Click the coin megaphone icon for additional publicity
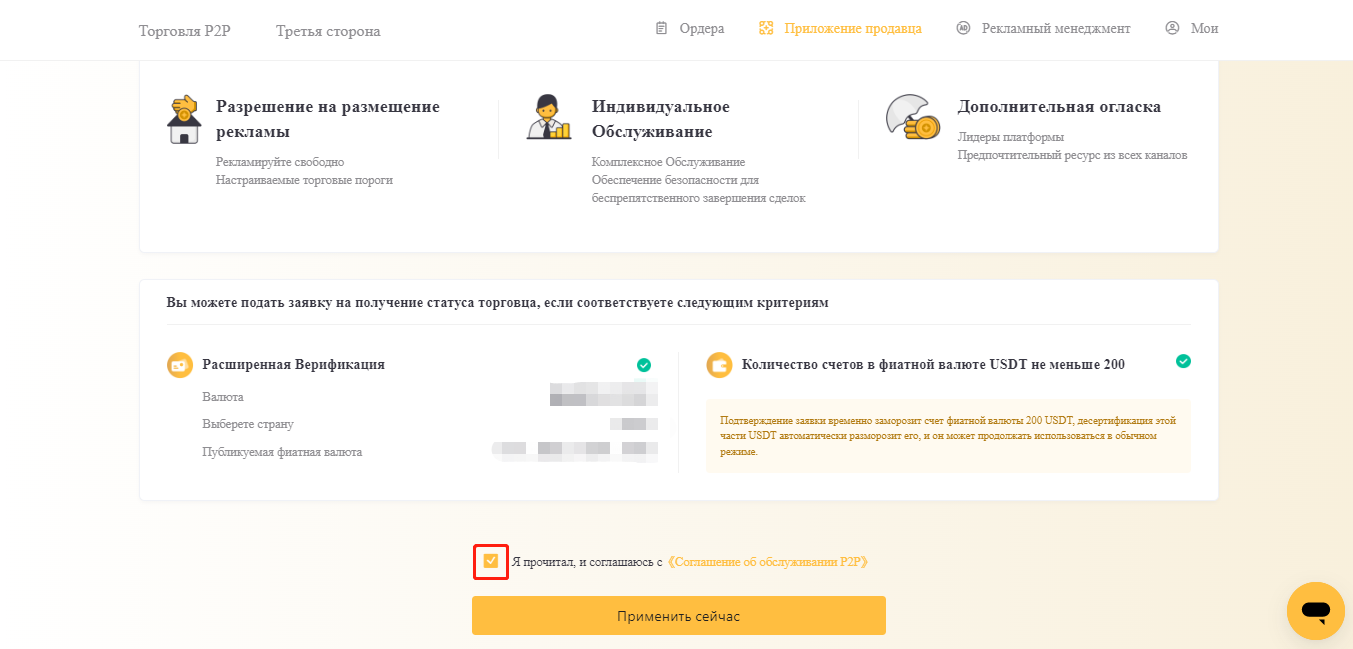The width and height of the screenshot is (1353, 649). [x=912, y=117]
